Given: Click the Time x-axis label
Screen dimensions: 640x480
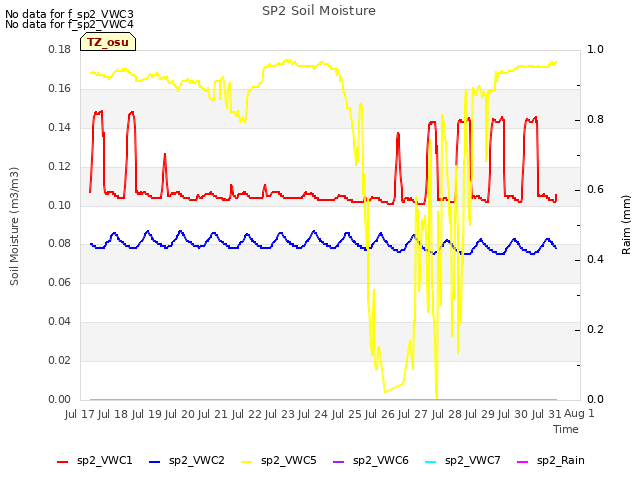Looking at the screenshot, I should [566, 429].
